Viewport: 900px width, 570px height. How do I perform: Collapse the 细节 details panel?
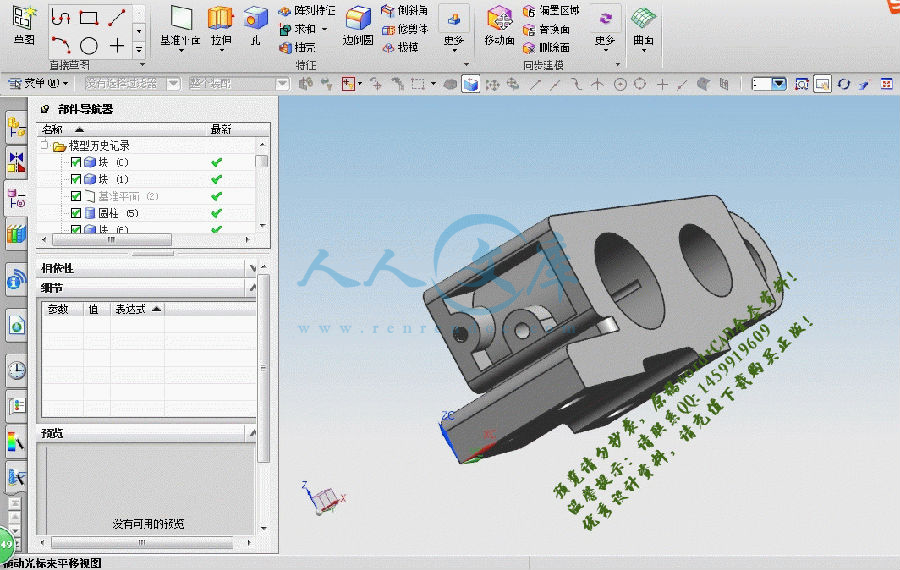[252, 288]
